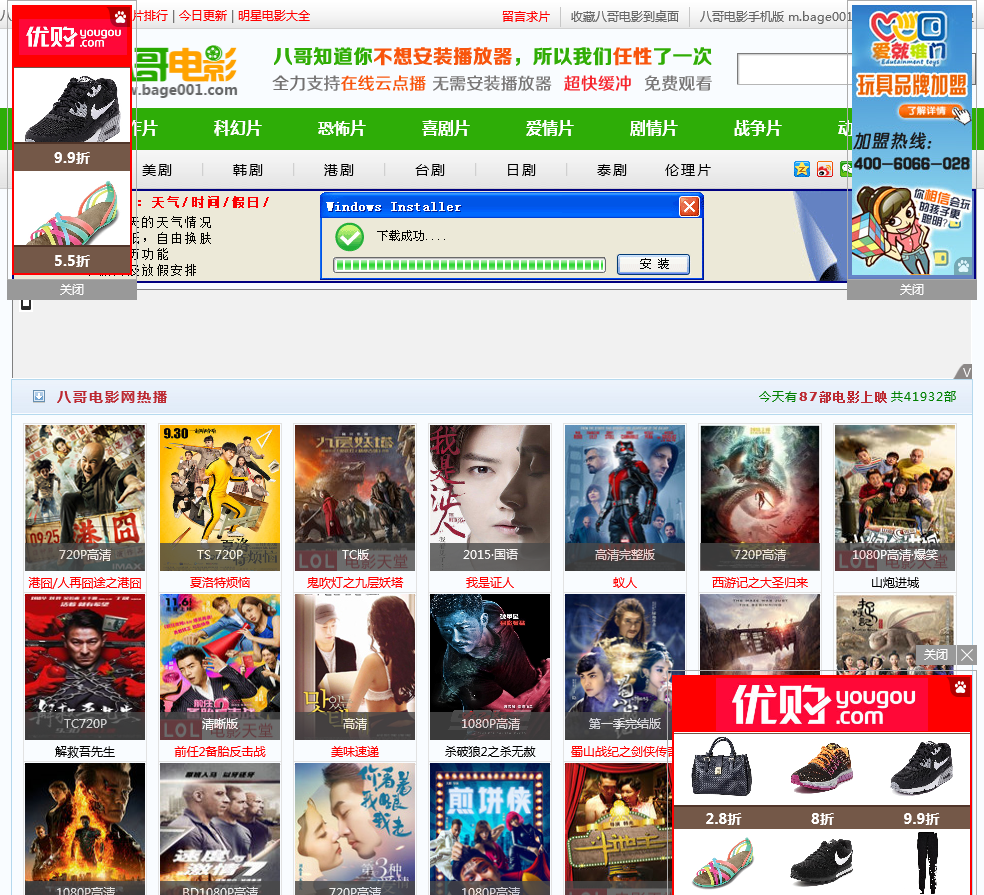Select the 伦理片 sub-category
Image resolution: width=984 pixels, height=895 pixels.
[x=688, y=170]
